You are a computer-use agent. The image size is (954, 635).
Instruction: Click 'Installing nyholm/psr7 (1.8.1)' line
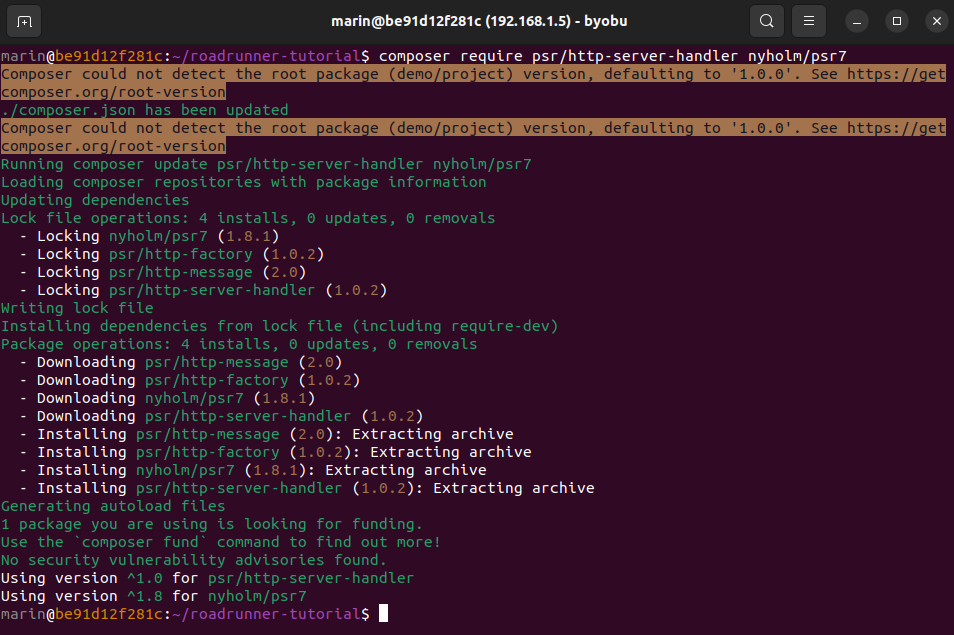(253, 470)
